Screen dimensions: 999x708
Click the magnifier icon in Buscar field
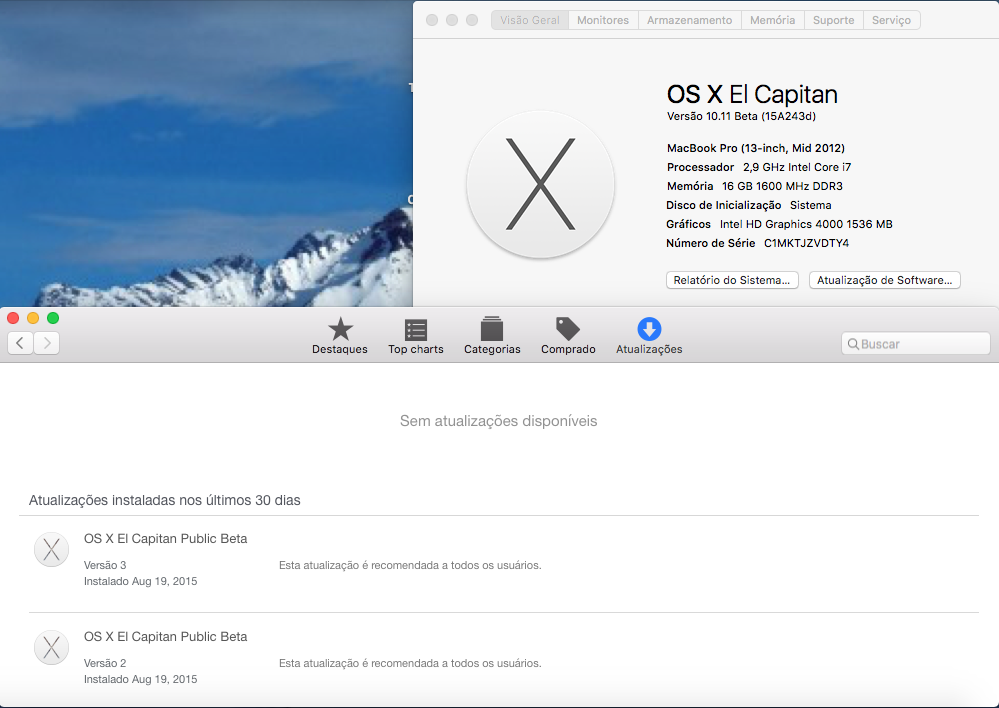coord(853,344)
